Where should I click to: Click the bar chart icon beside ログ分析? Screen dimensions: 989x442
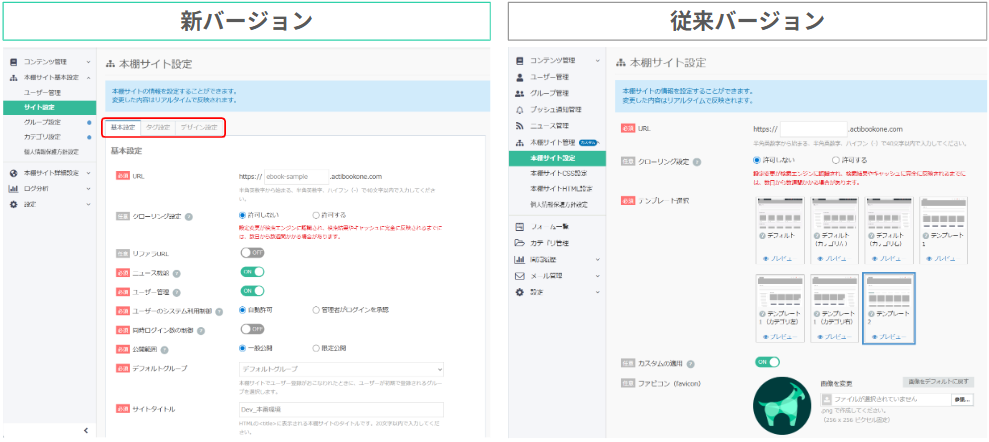click(x=13, y=188)
